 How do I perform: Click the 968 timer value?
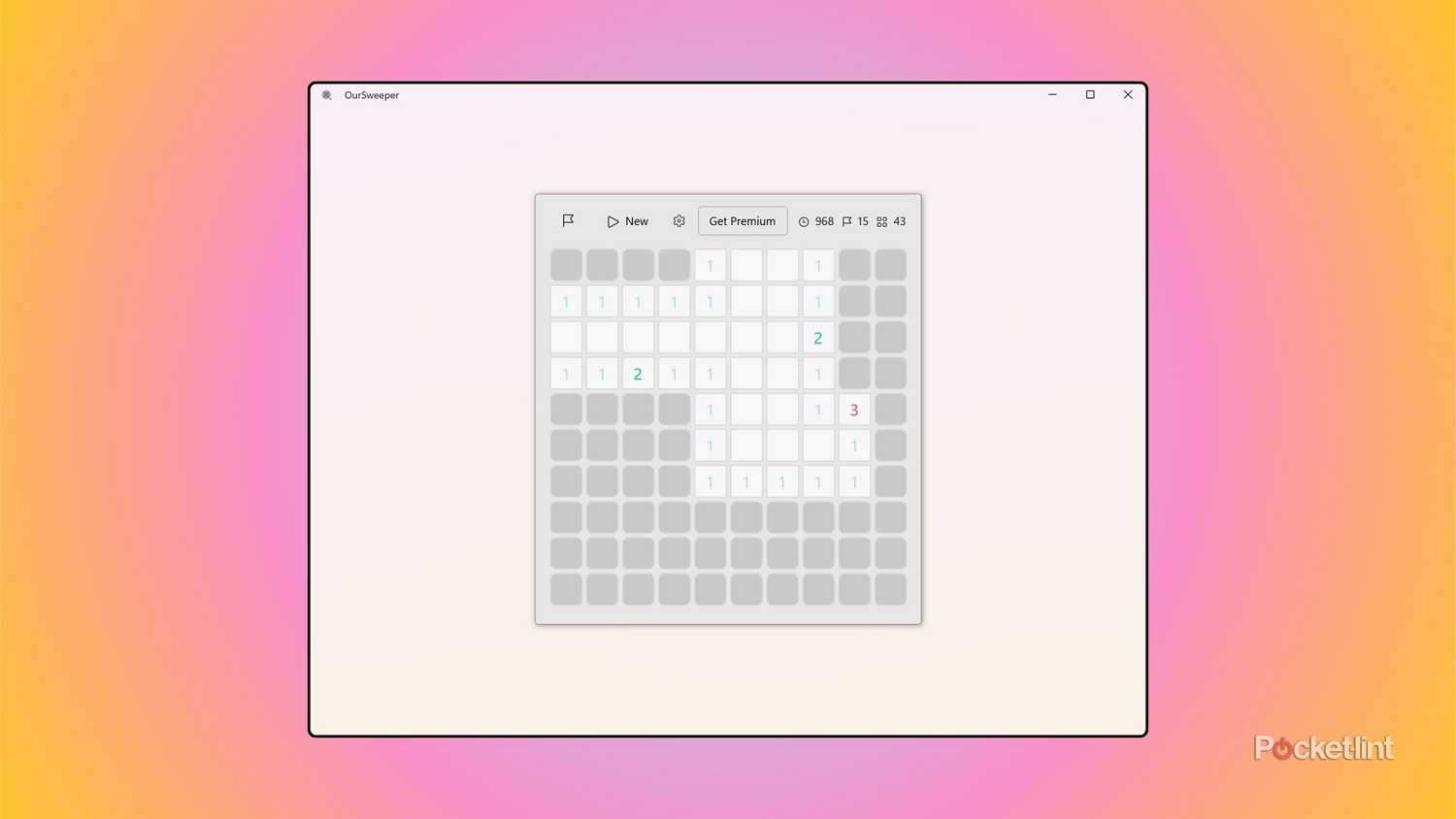[x=824, y=221]
